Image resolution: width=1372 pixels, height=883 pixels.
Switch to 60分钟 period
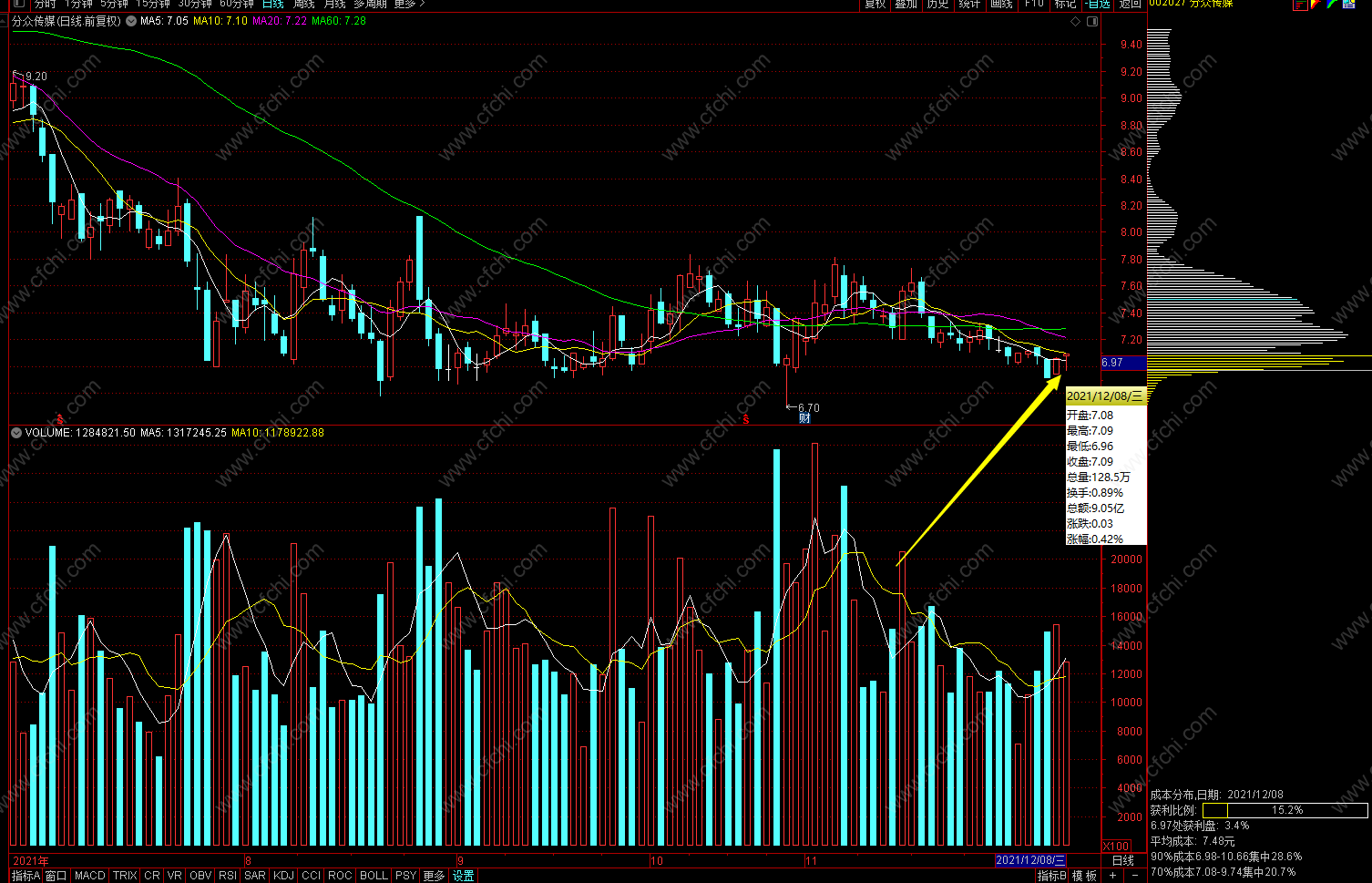point(237,4)
